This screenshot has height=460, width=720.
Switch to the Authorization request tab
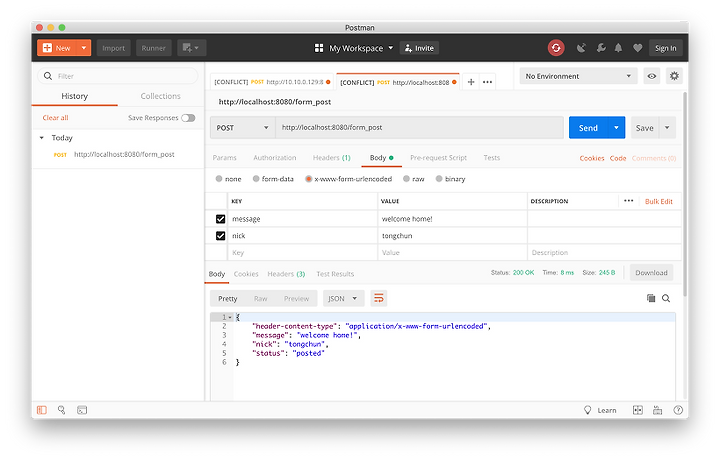[x=275, y=157]
